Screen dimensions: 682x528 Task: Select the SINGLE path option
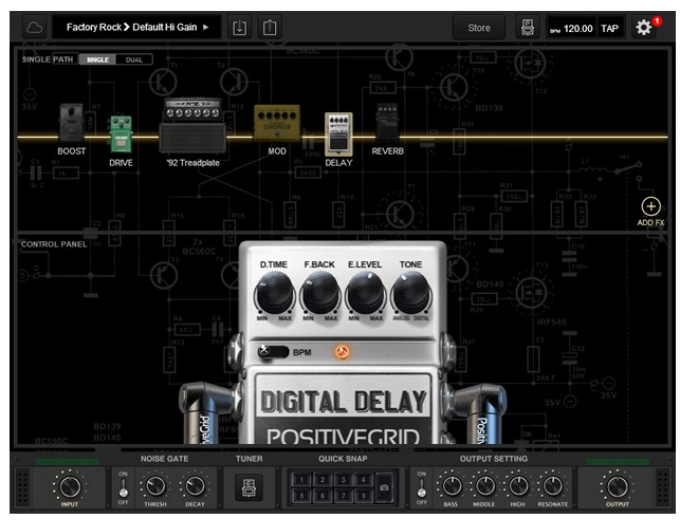(97, 60)
